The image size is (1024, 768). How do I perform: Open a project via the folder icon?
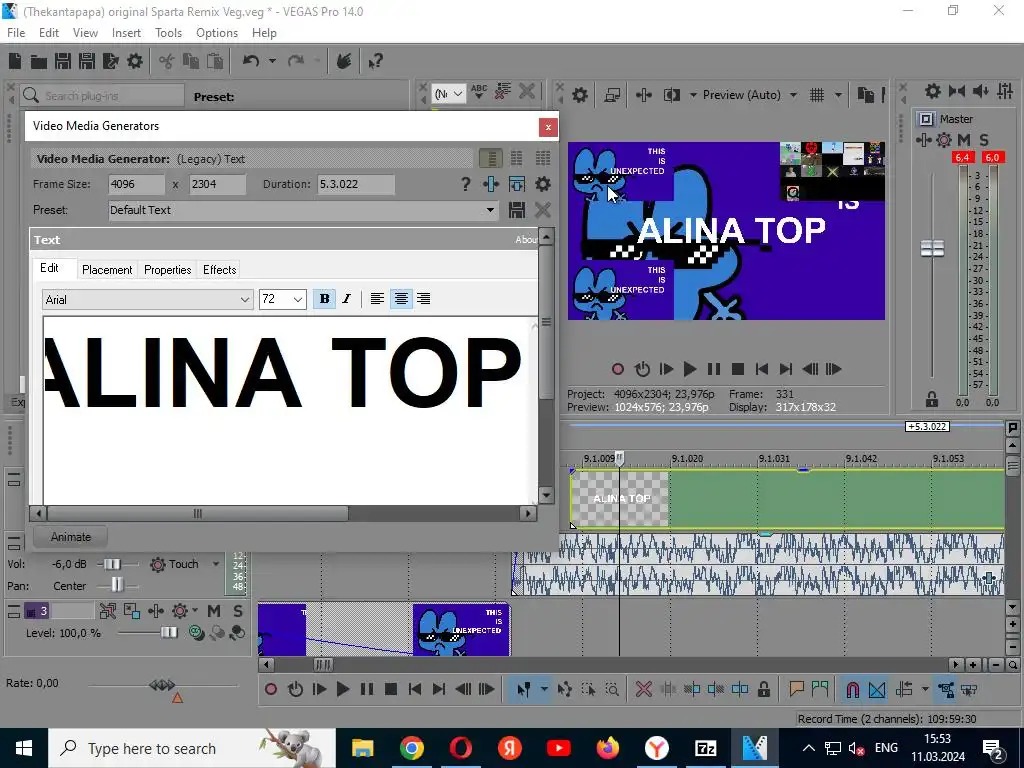point(39,61)
